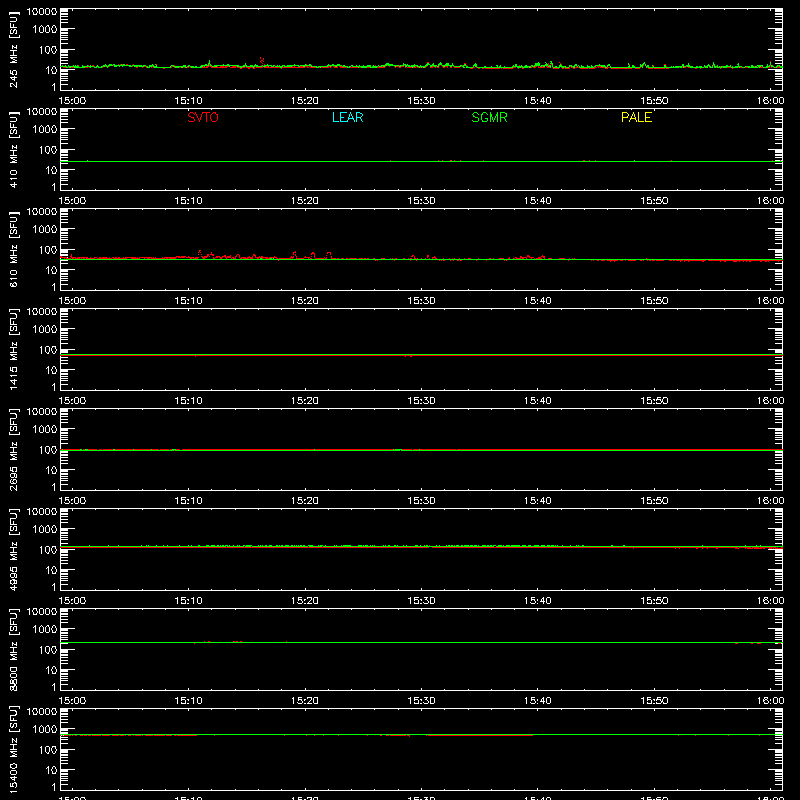Screen dimensions: 800x800
Task: Click the green SGMR station label
Action: [x=489, y=117]
